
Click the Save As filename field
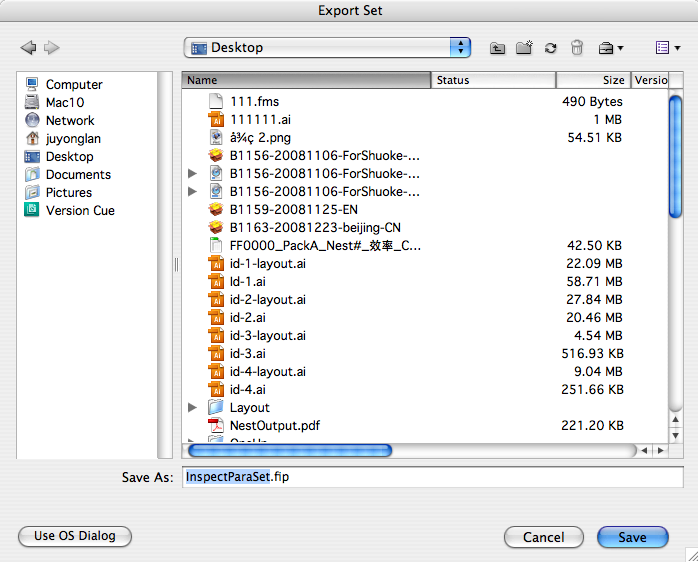pyautogui.click(x=432, y=478)
